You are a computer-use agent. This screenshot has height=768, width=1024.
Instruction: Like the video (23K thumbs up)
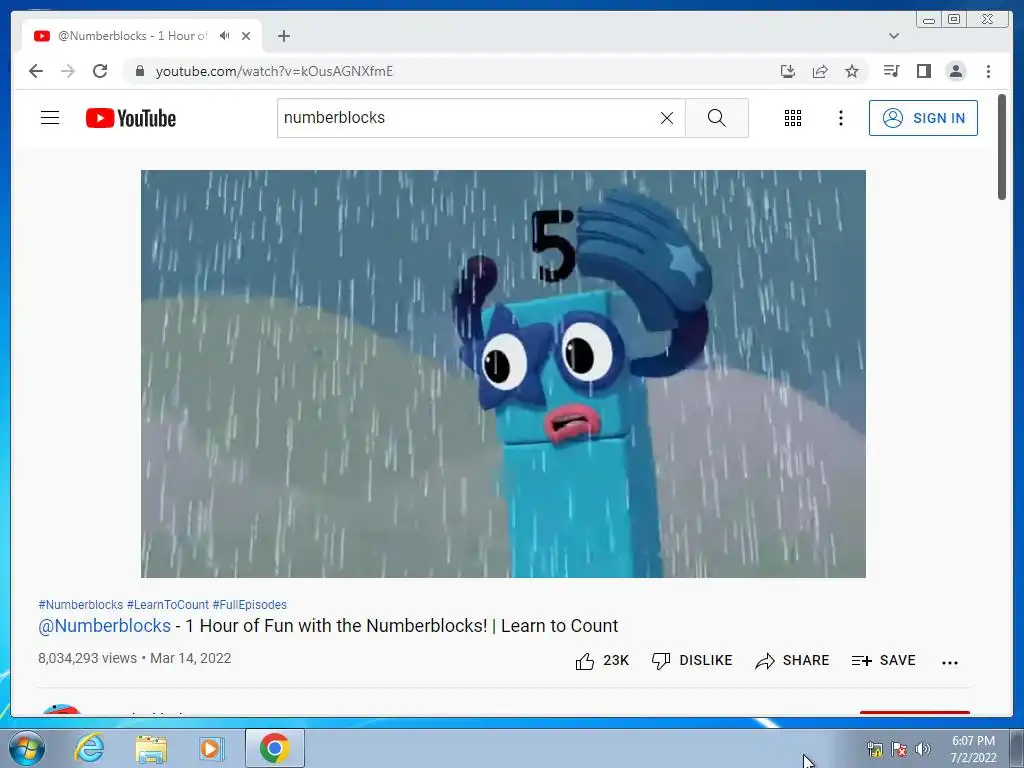pyautogui.click(x=601, y=661)
